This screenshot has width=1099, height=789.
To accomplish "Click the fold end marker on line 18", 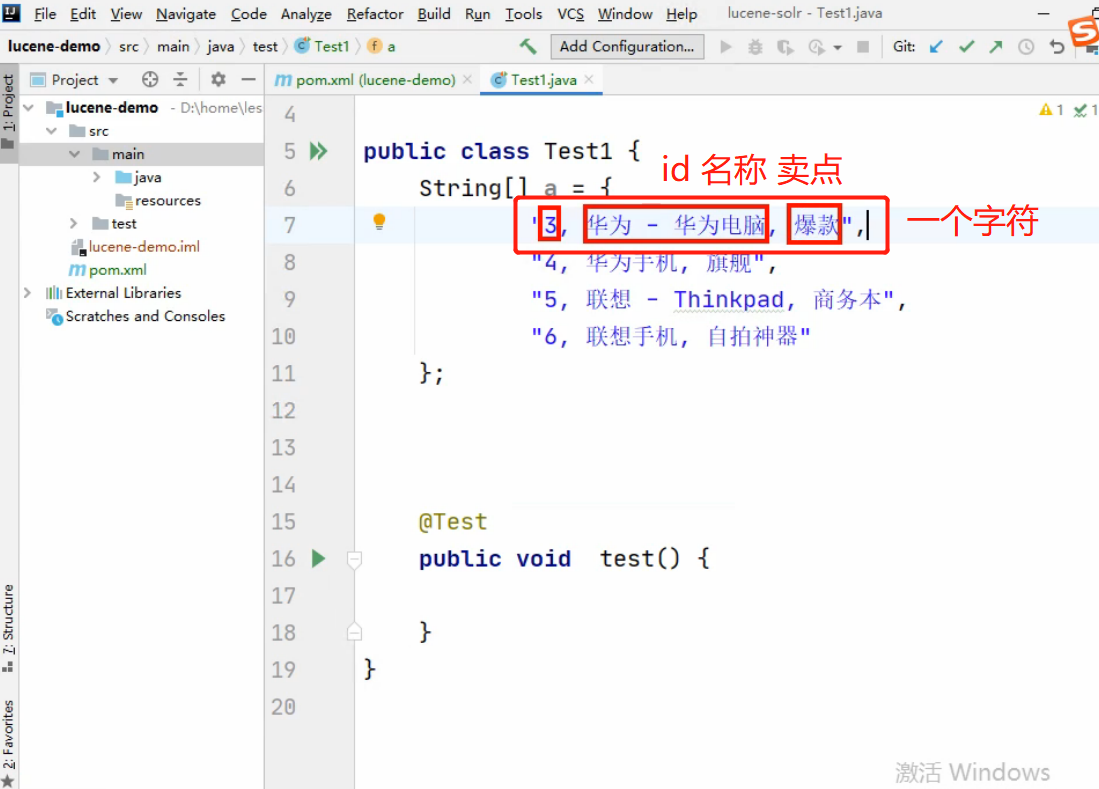I will [x=355, y=632].
